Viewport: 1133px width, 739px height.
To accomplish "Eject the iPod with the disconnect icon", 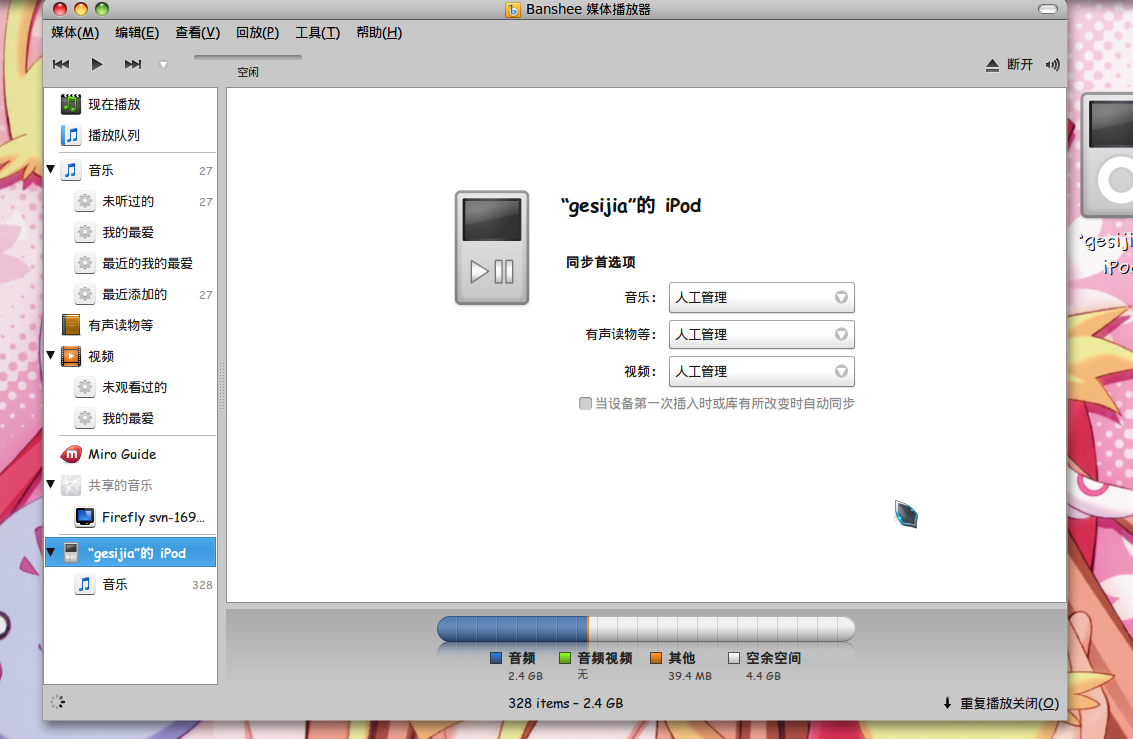I will tap(992, 65).
